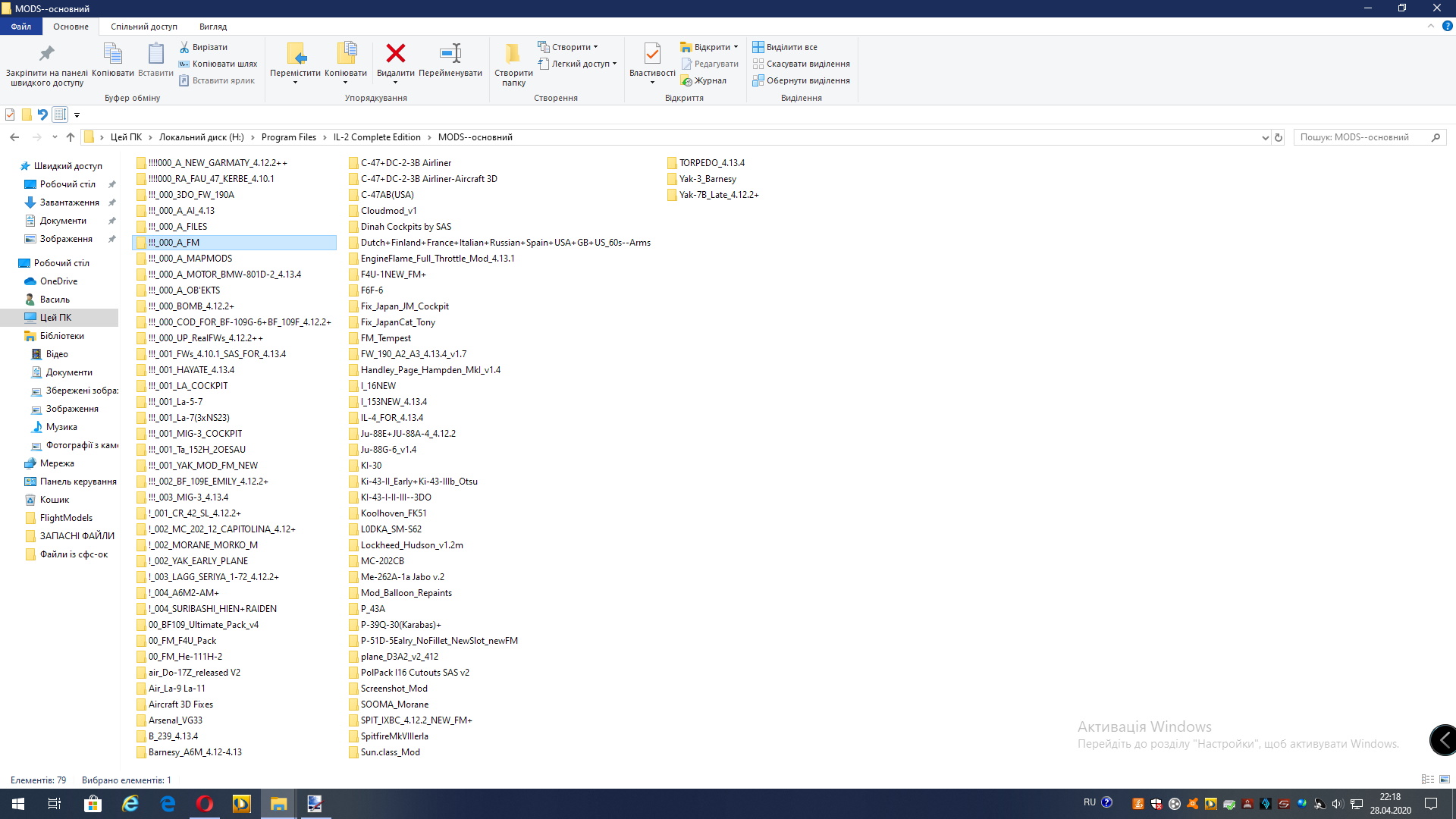Image resolution: width=1456 pixels, height=819 pixels.
Task: Click the undo icon in quick access toolbar
Action: [42, 115]
